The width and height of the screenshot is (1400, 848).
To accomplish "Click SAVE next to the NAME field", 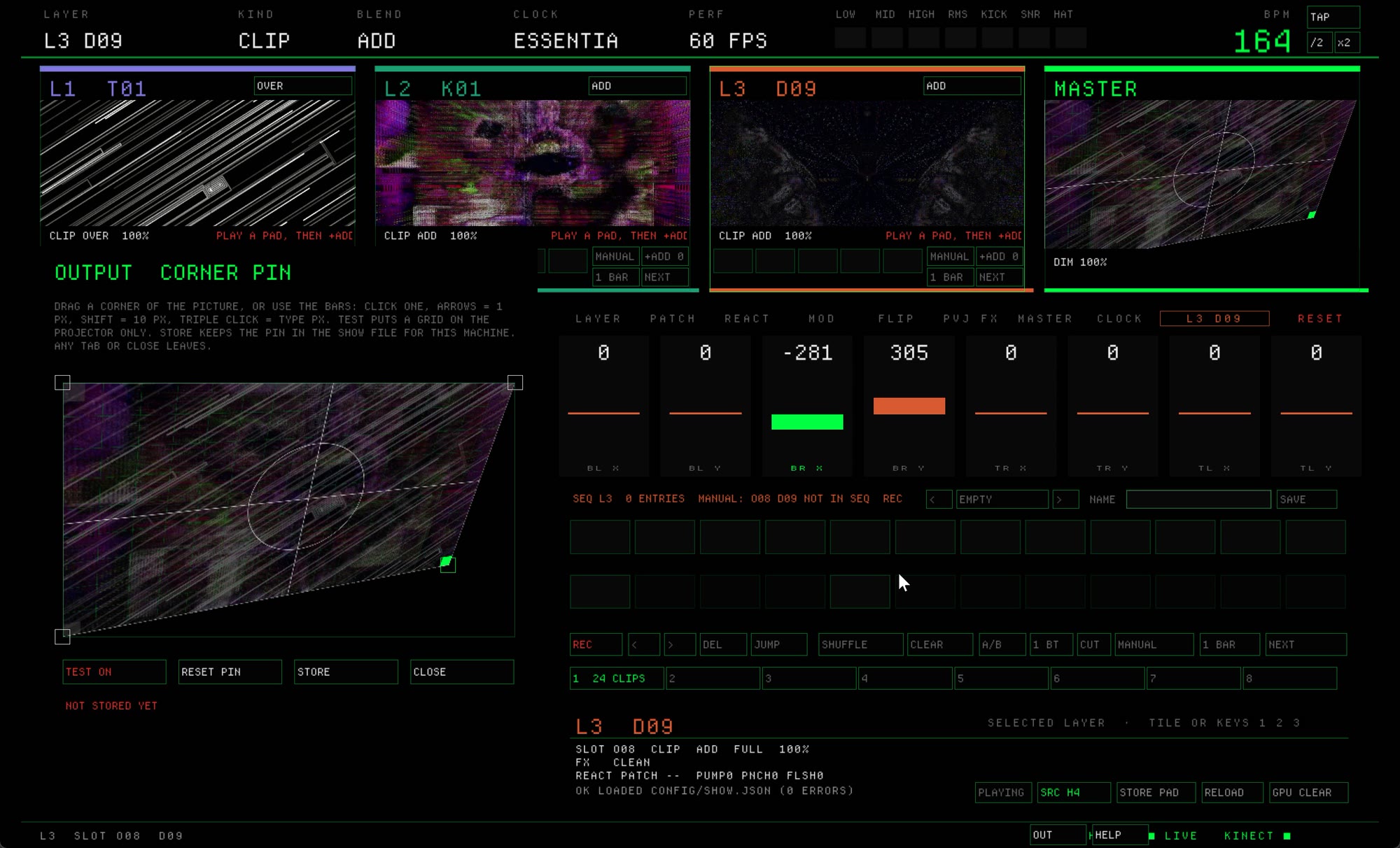I will click(1306, 500).
